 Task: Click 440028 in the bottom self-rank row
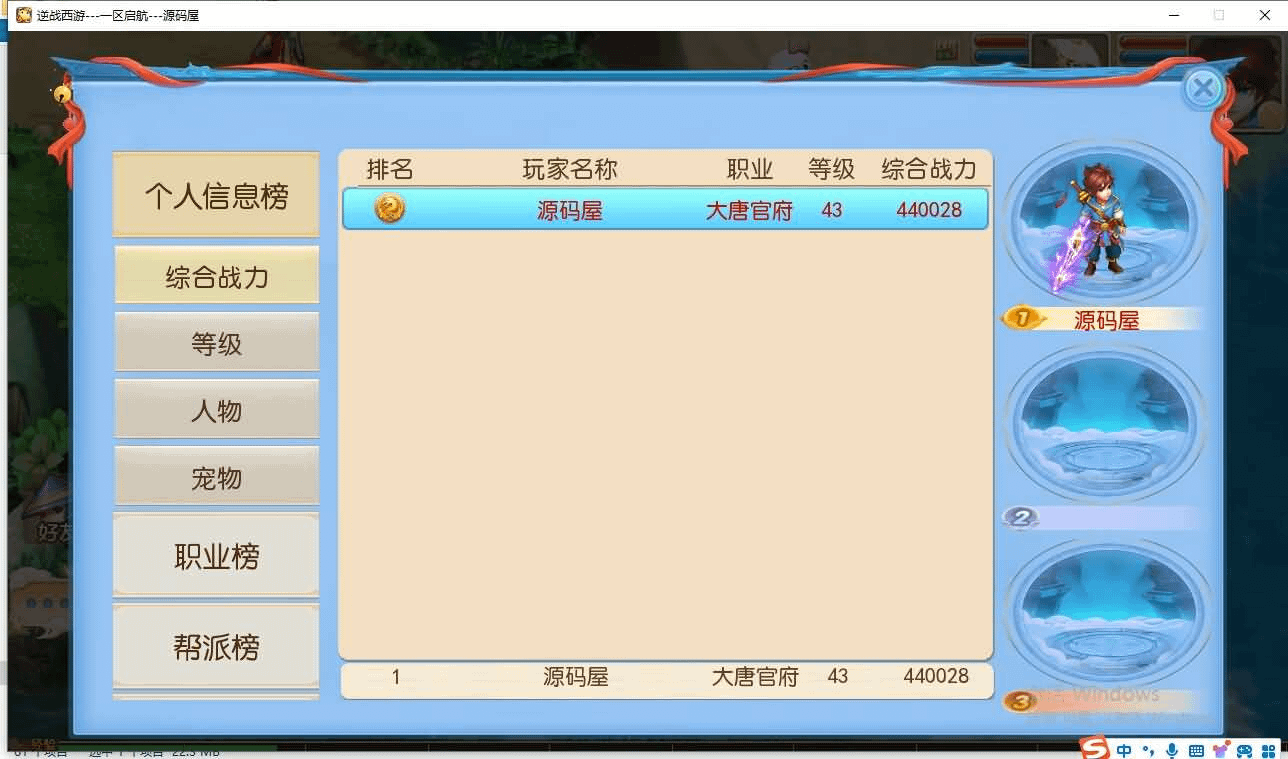(936, 676)
